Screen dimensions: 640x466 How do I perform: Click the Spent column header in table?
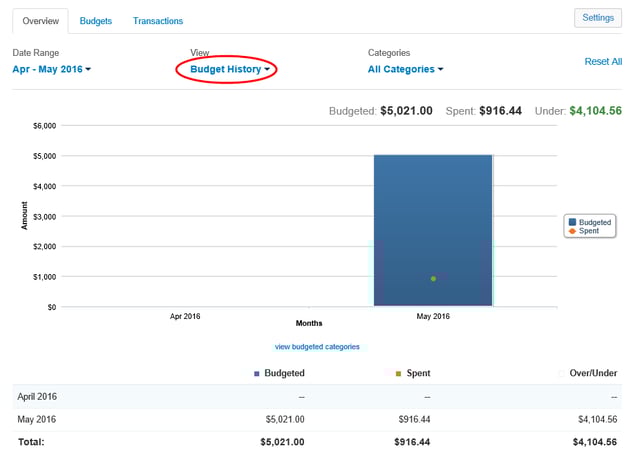(418, 373)
